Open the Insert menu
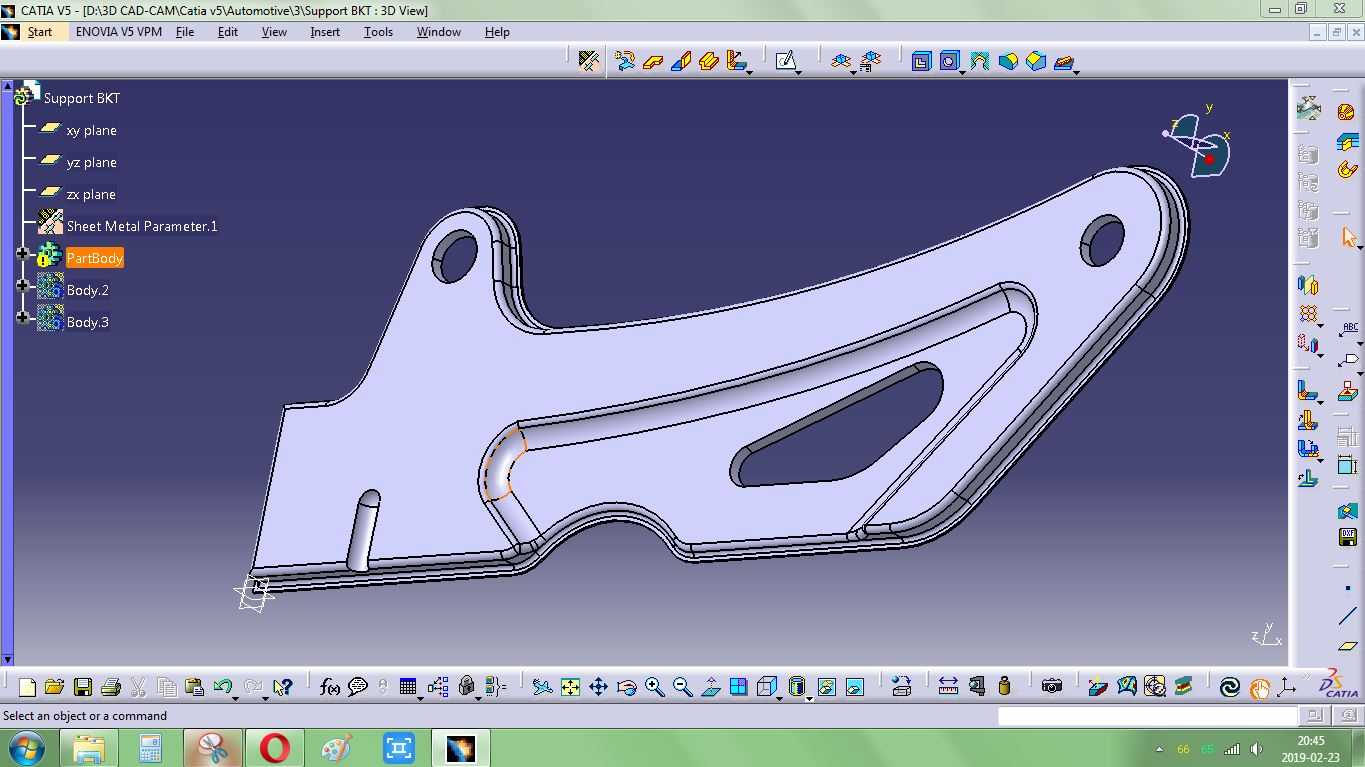The image size is (1365, 767). click(x=325, y=32)
